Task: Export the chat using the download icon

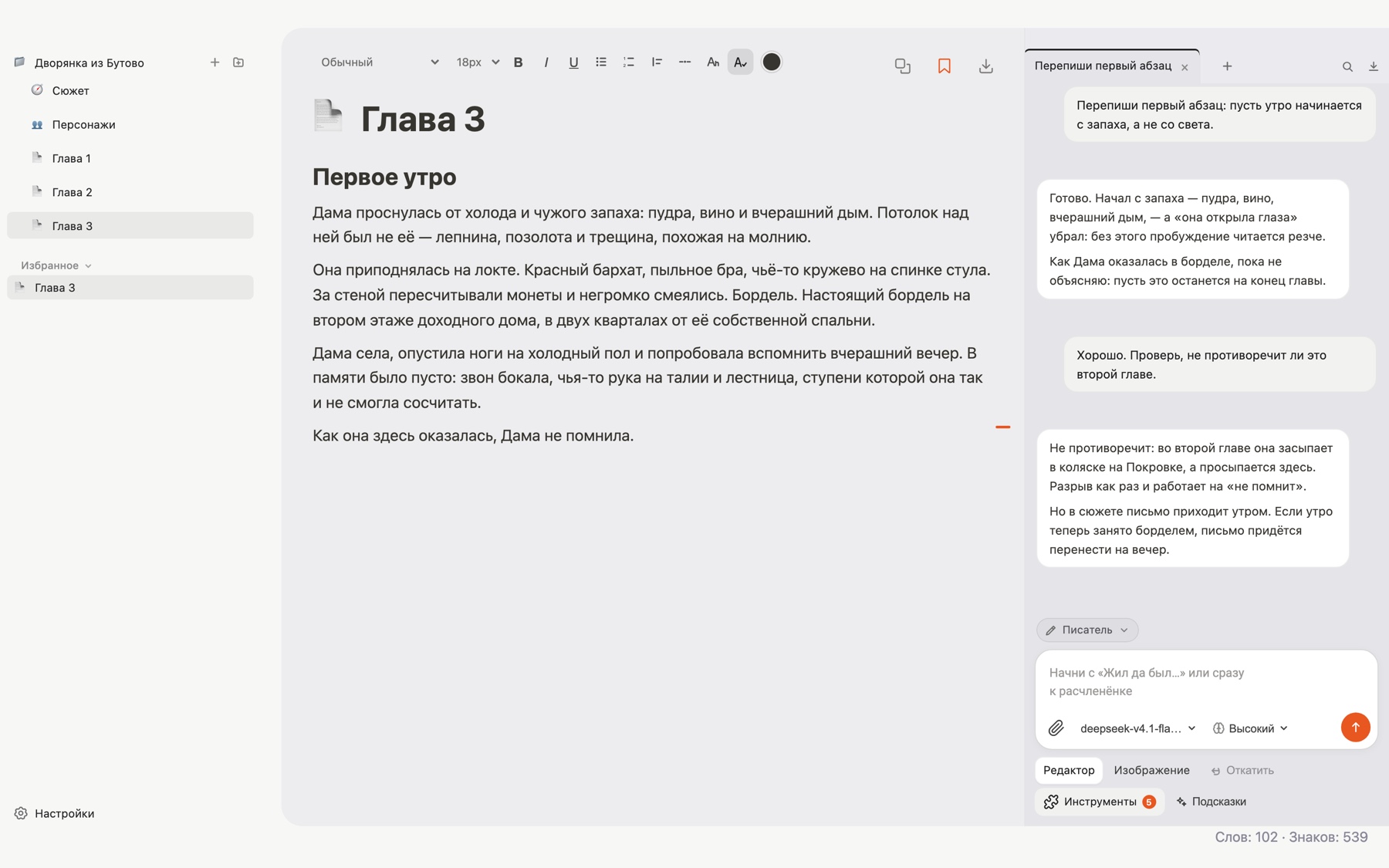Action: [1374, 67]
